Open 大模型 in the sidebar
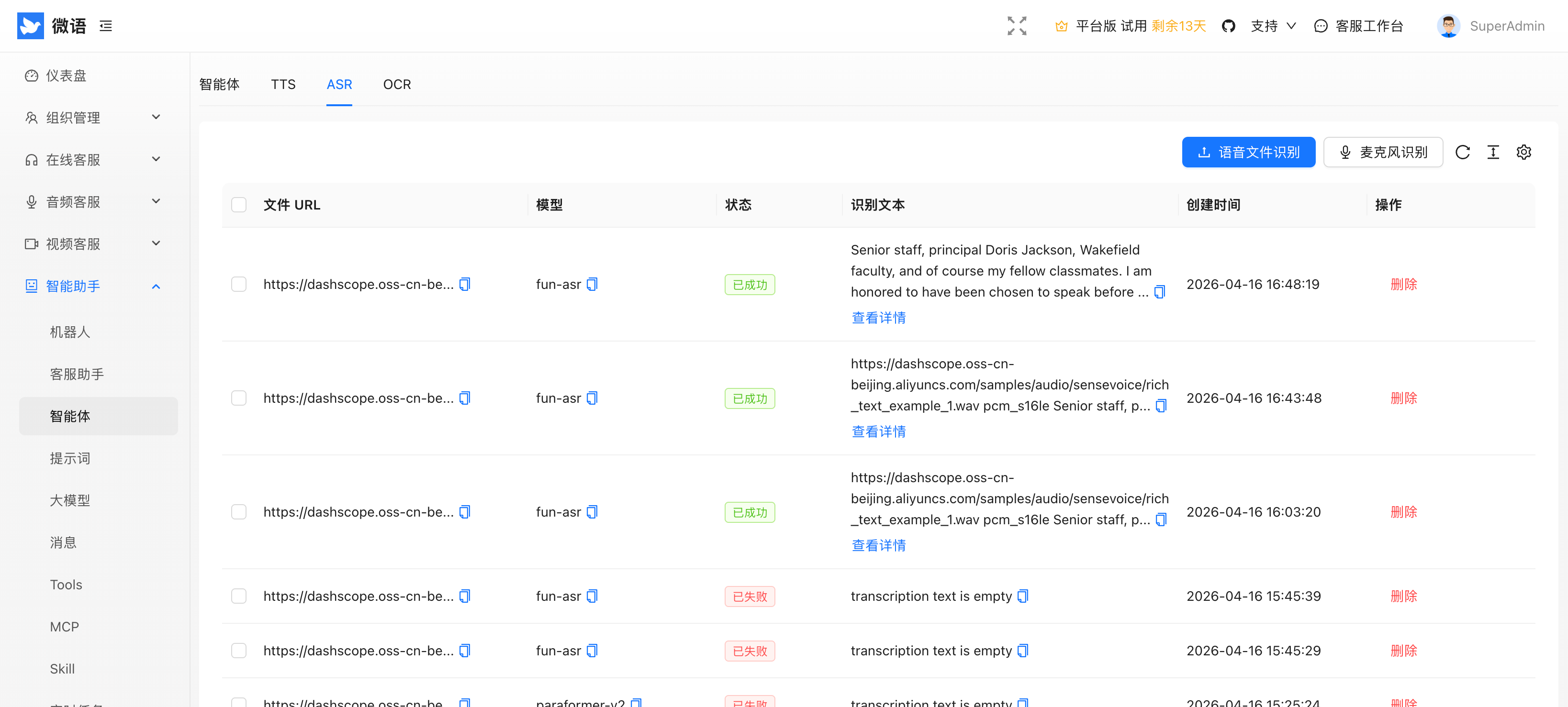1568x707 pixels. click(x=98, y=500)
